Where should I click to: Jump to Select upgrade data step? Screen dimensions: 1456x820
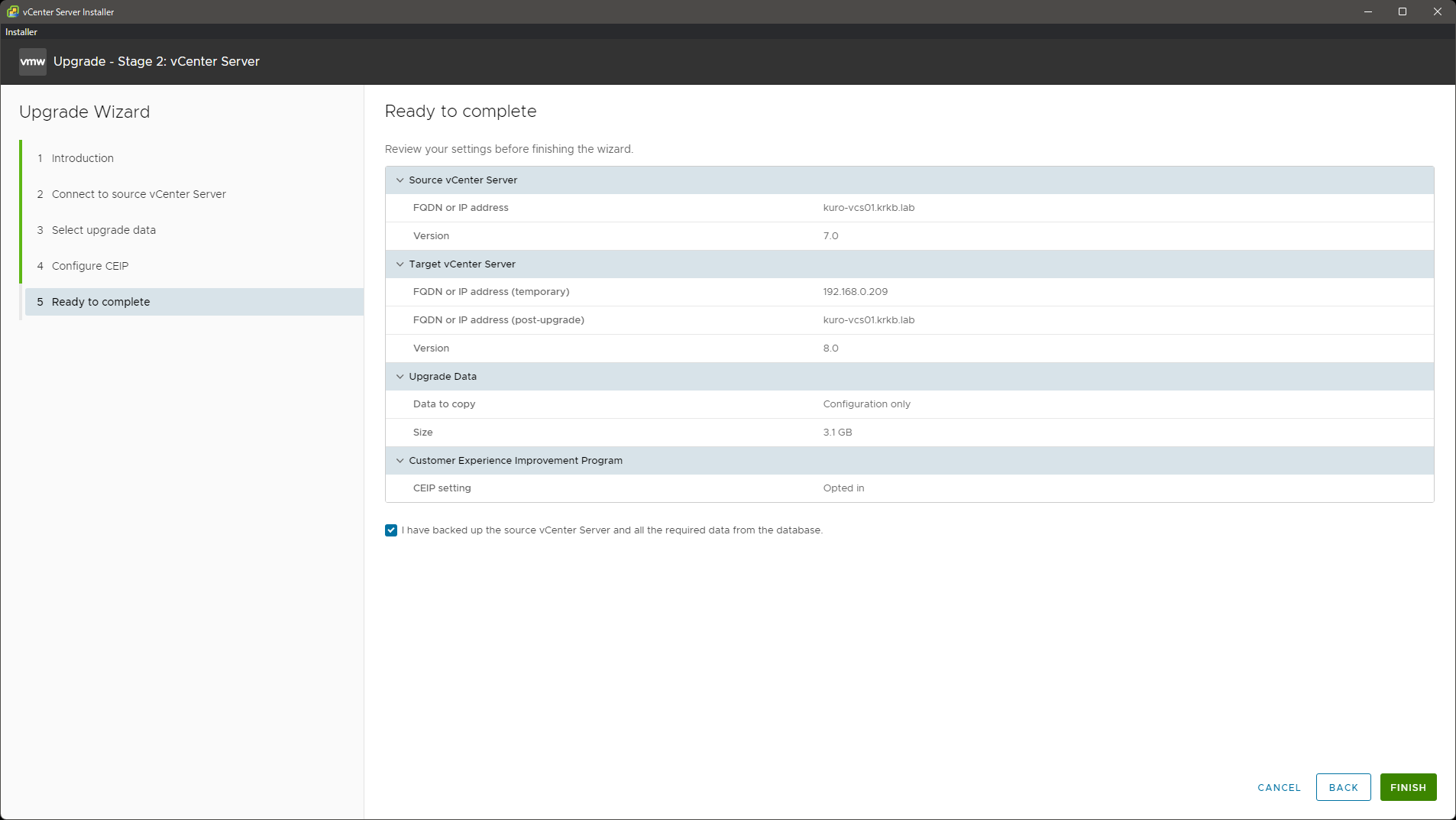tap(103, 230)
